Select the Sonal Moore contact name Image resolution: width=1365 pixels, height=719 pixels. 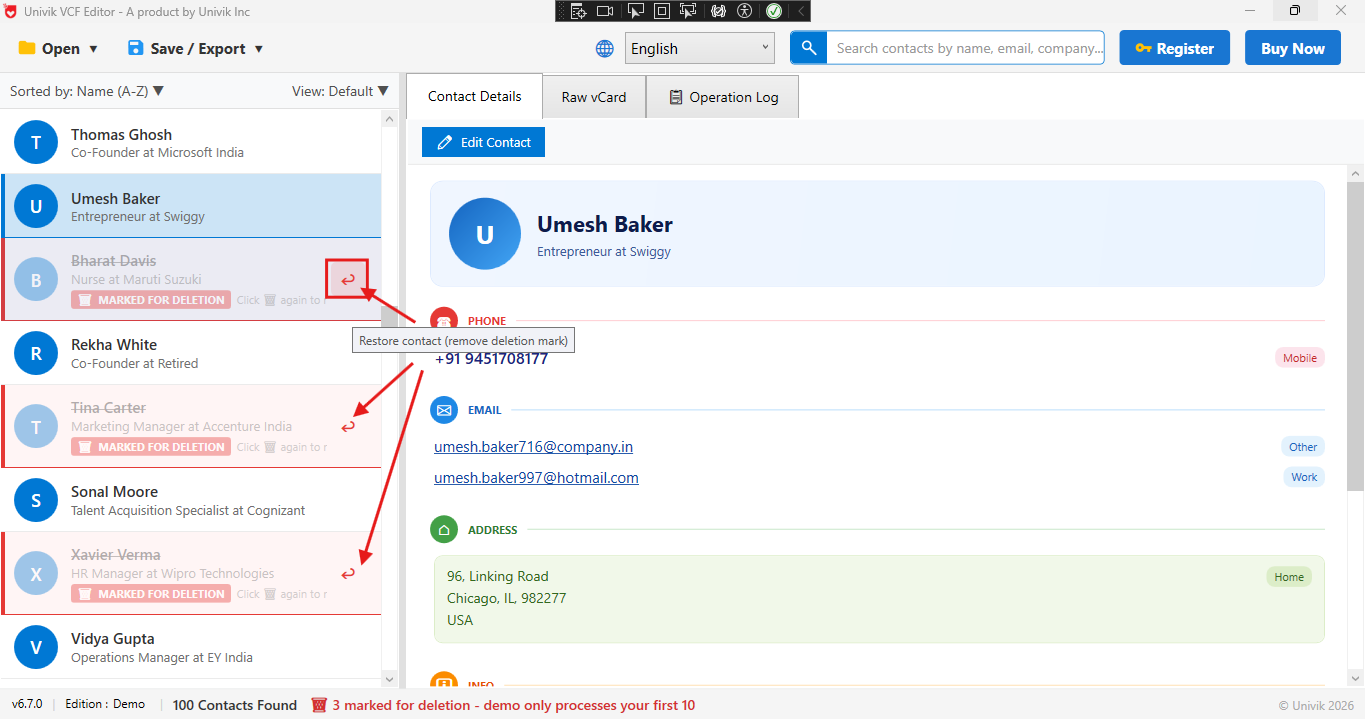pos(114,492)
